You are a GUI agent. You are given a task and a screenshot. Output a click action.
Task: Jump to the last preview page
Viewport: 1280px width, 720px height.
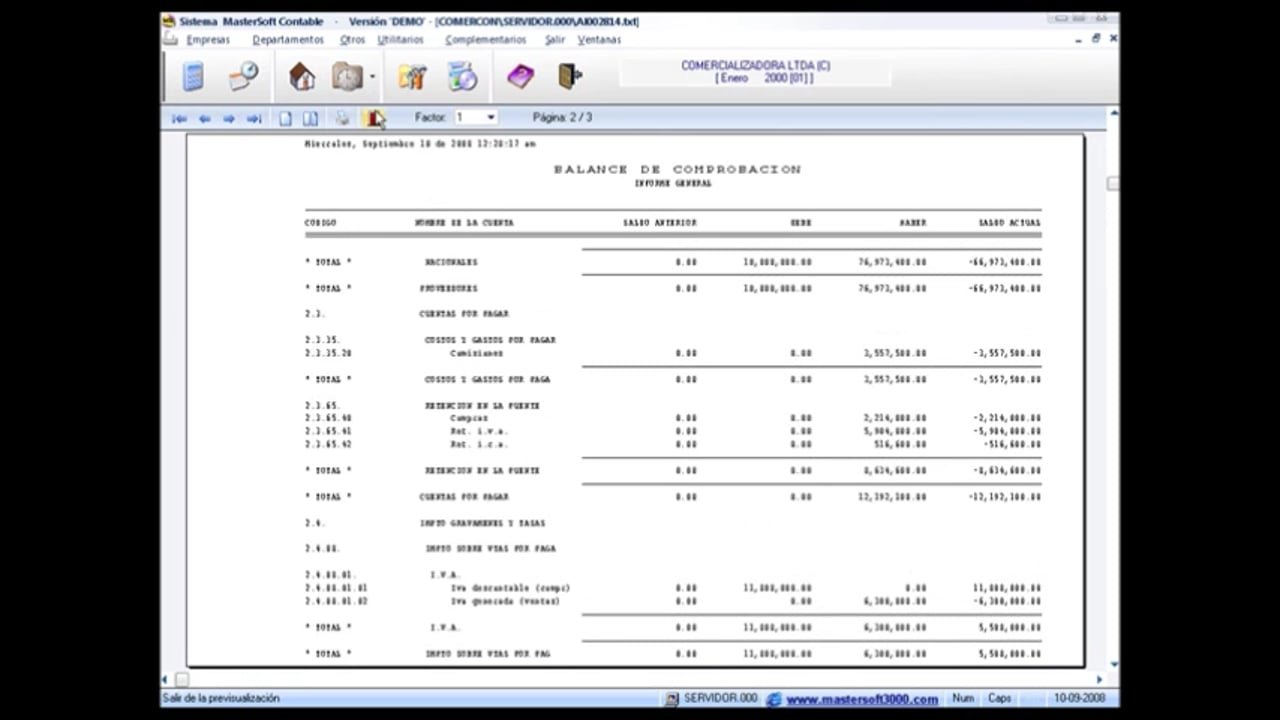[254, 118]
